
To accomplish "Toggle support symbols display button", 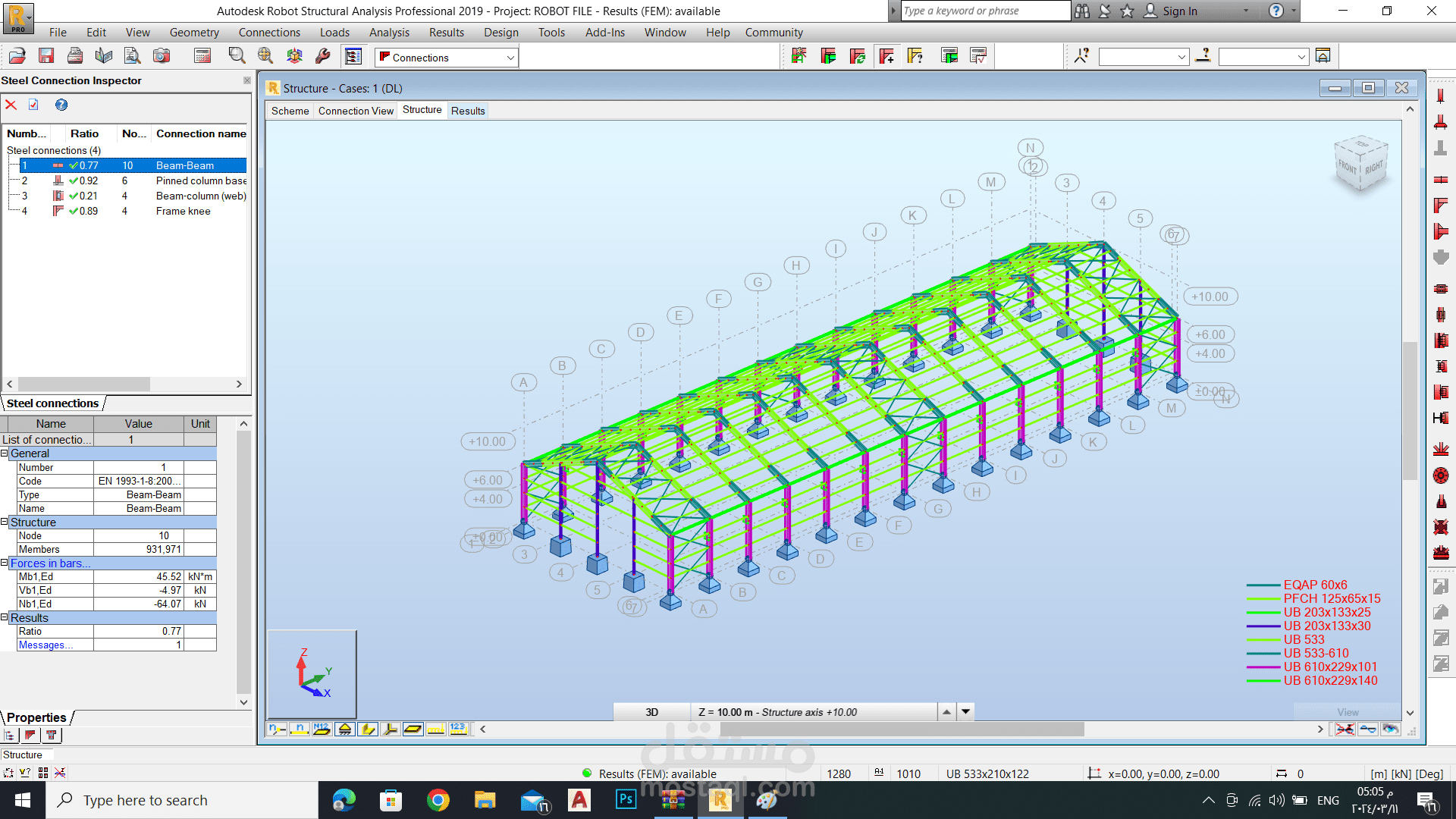I will 345,729.
